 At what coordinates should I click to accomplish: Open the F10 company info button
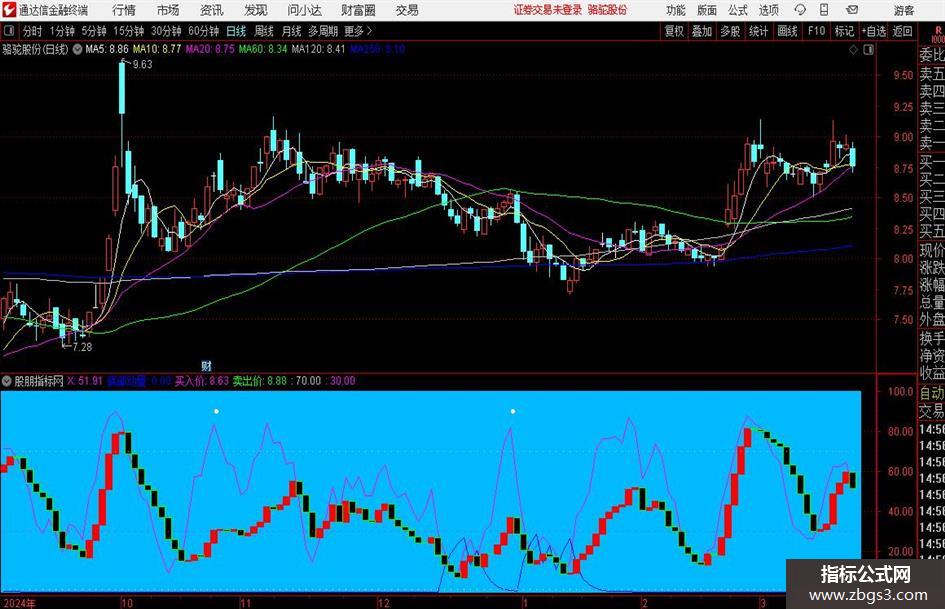816,31
